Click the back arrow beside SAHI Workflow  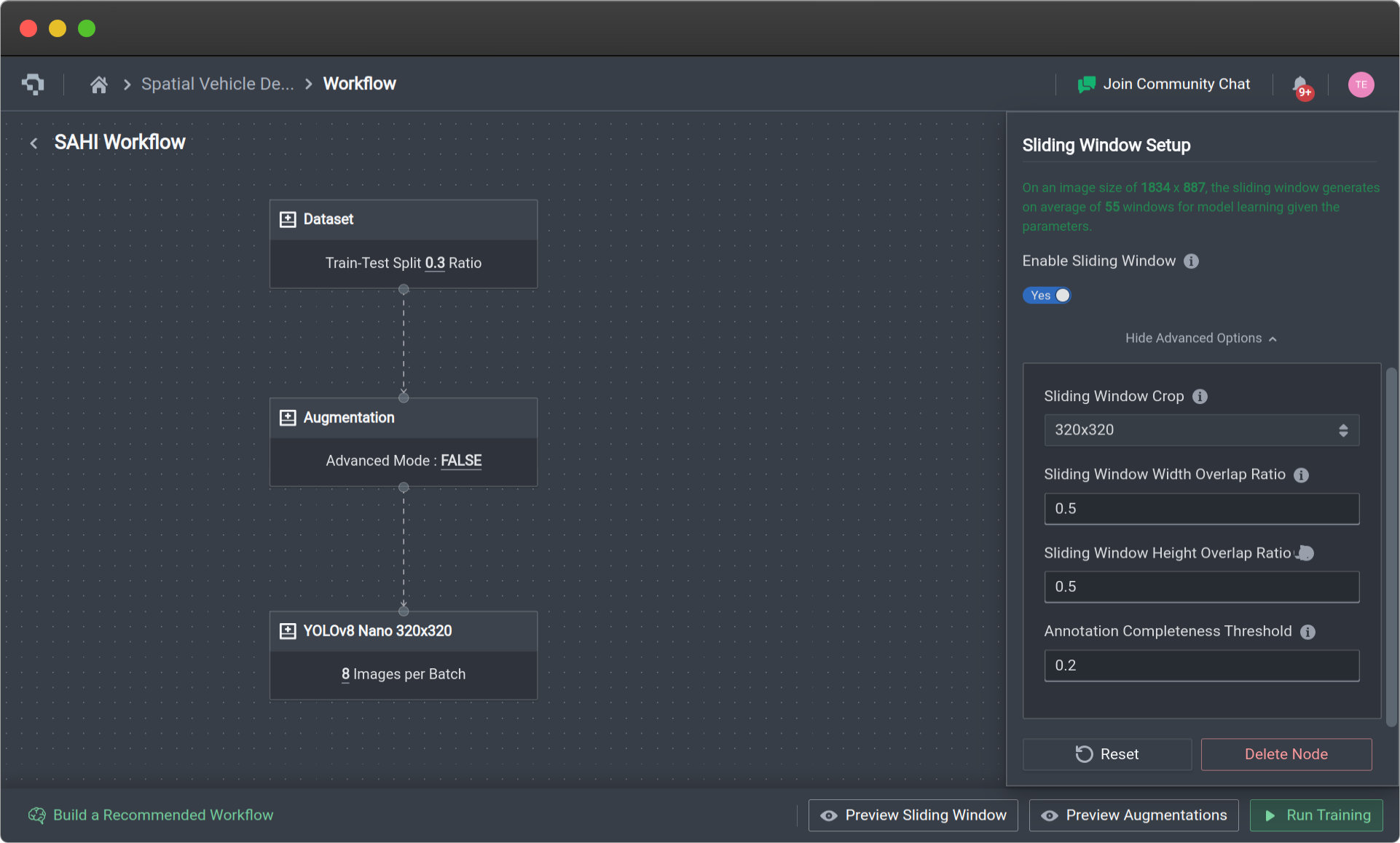pyautogui.click(x=34, y=143)
